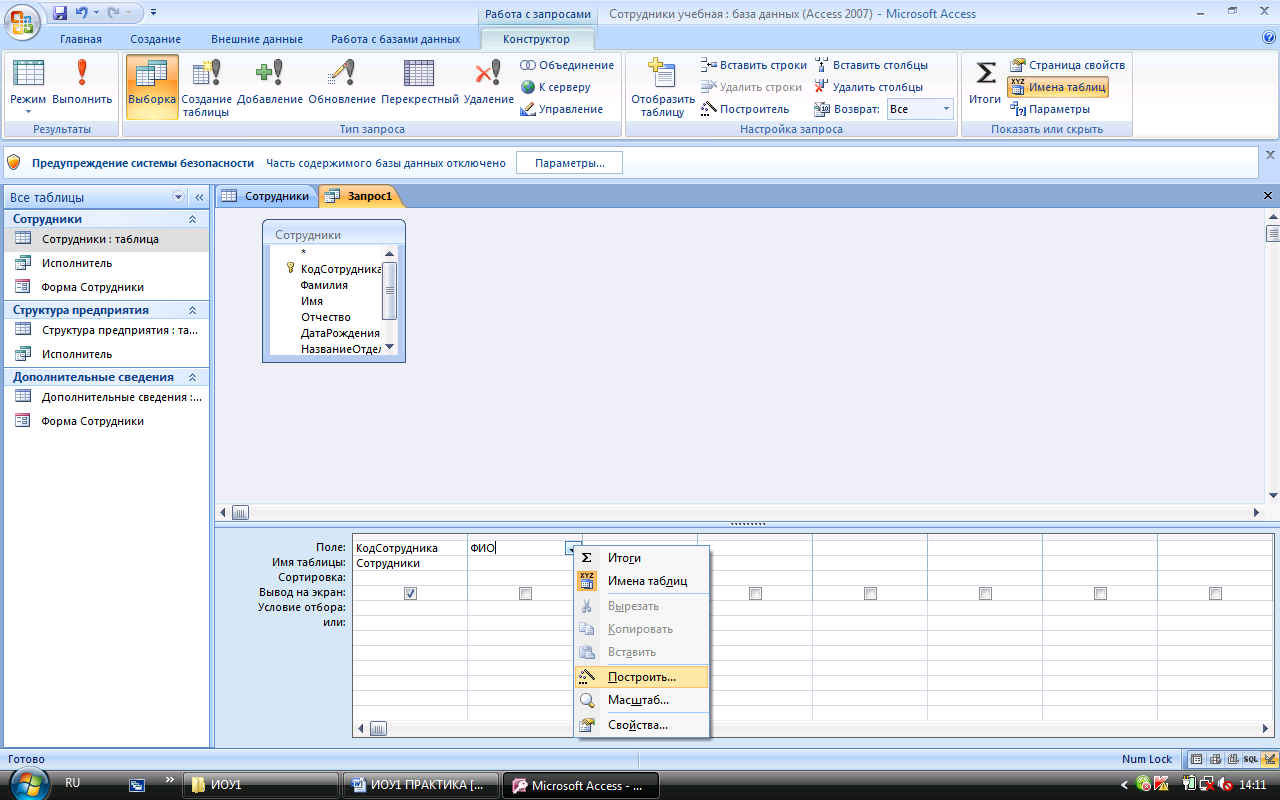Choose Итоги in context menu
The image size is (1280, 800).
pyautogui.click(x=642, y=558)
